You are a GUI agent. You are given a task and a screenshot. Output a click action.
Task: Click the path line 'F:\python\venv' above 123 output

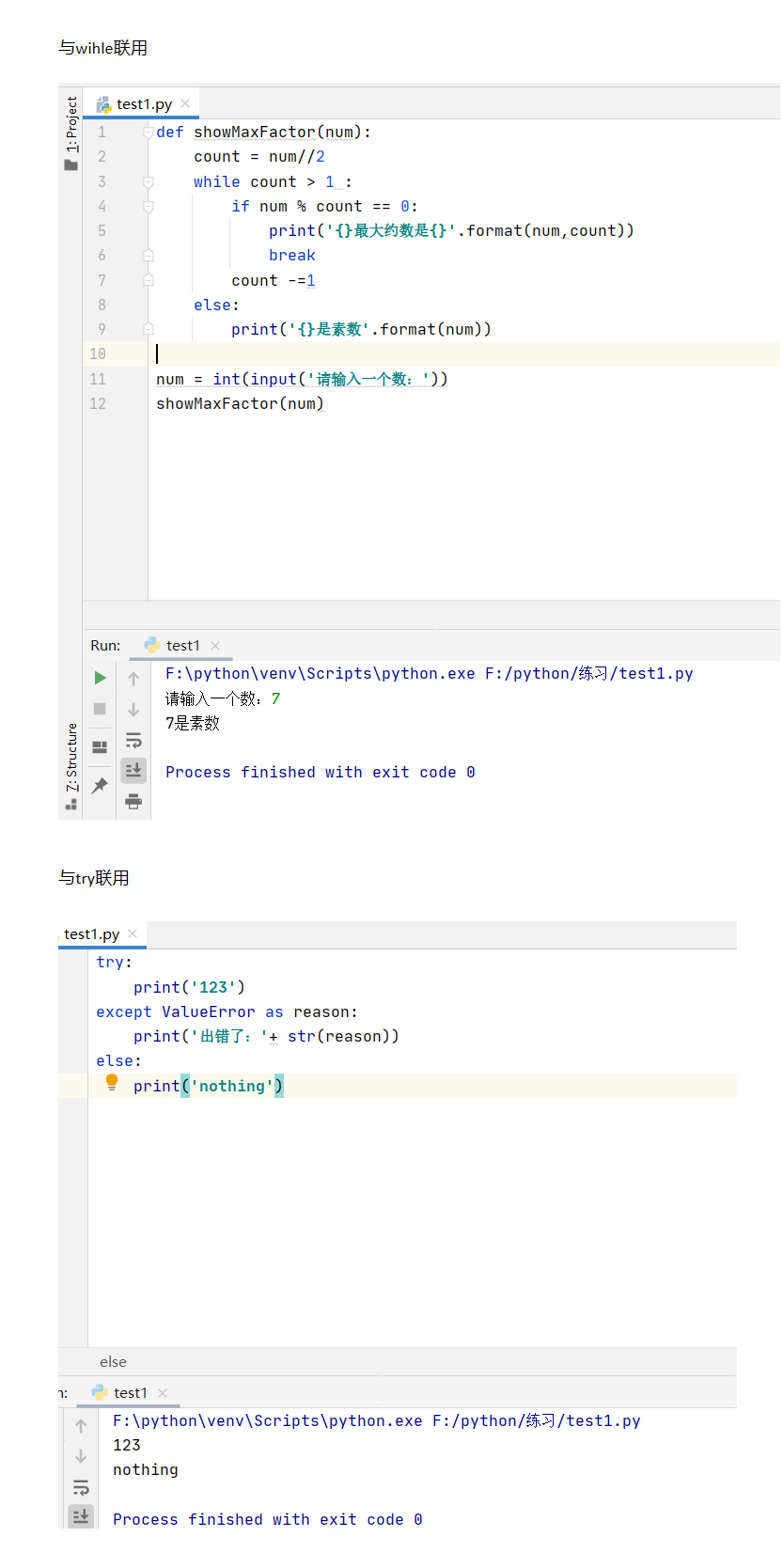tap(377, 1421)
